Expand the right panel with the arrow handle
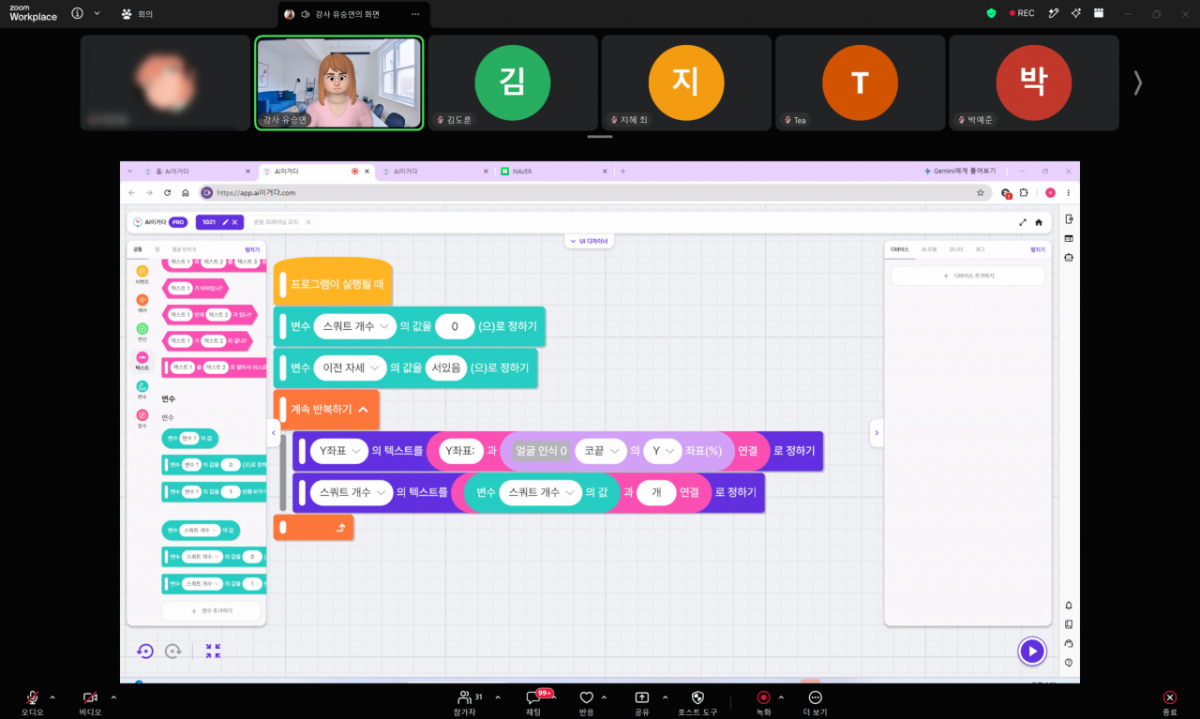This screenshot has width=1200, height=719. click(876, 432)
